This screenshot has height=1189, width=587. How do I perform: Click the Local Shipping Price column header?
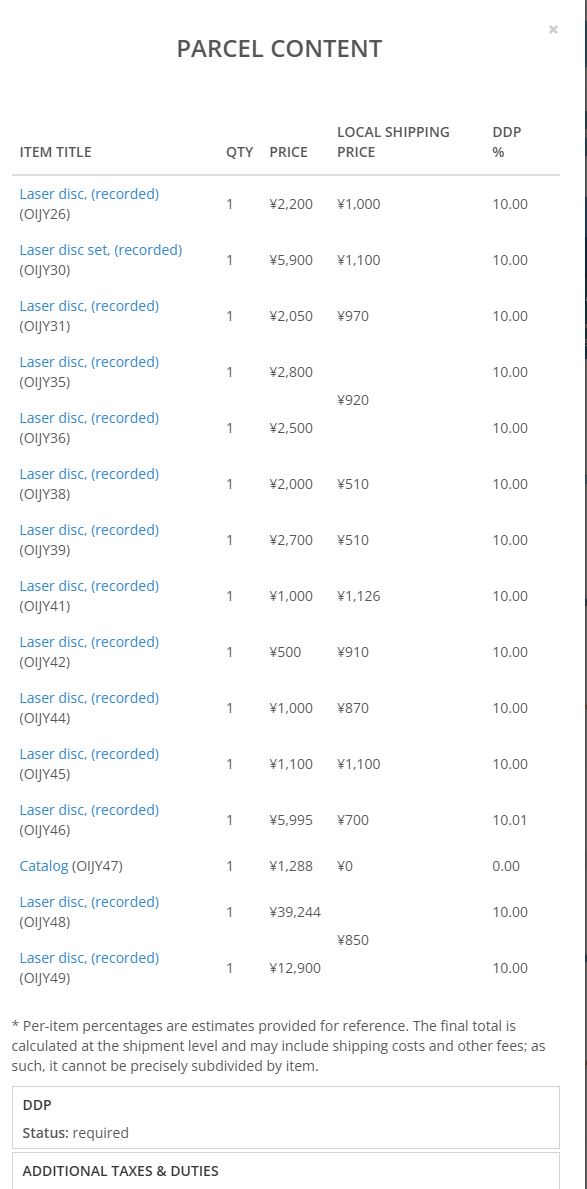(393, 142)
